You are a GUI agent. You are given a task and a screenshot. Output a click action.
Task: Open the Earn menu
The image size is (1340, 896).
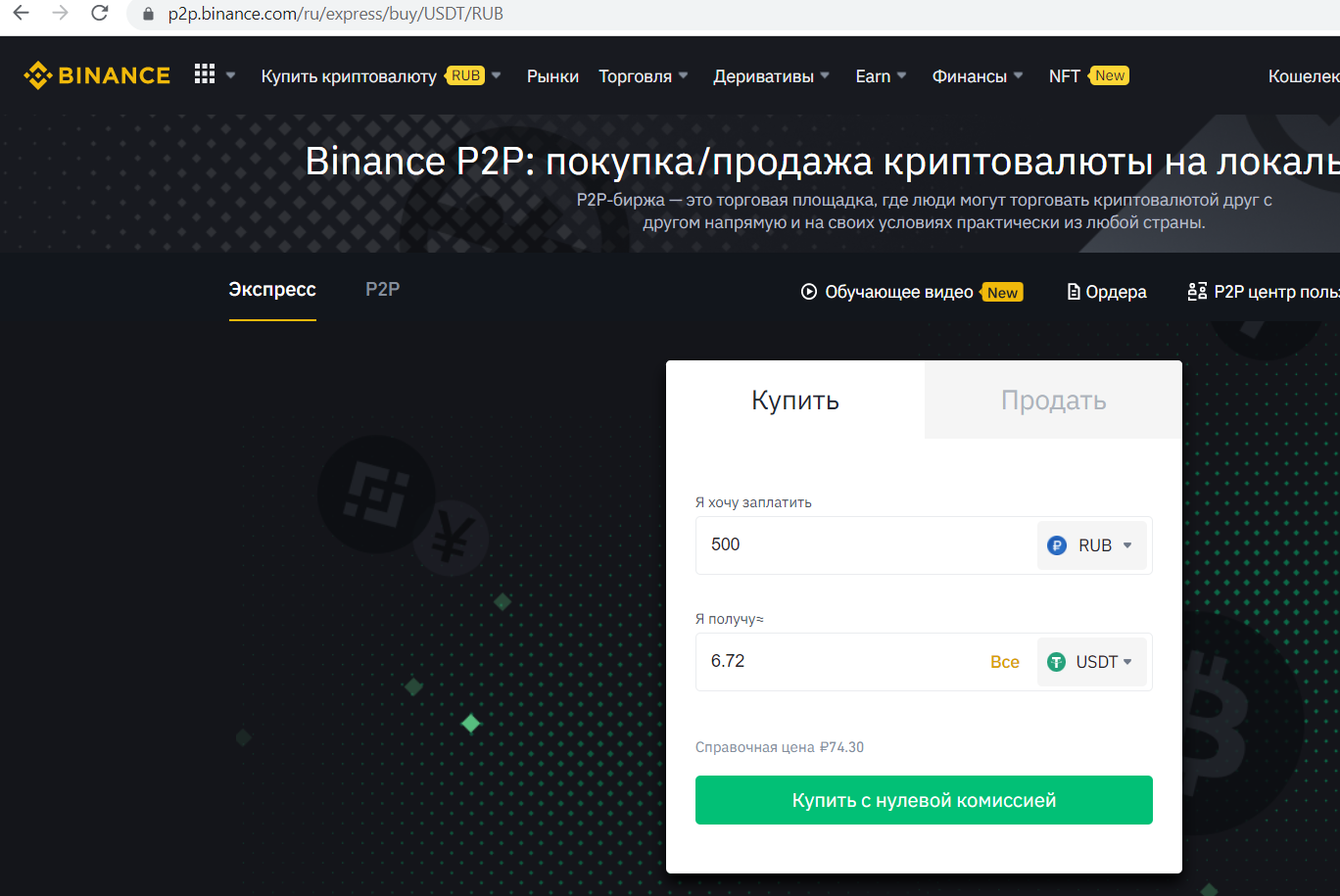873,76
